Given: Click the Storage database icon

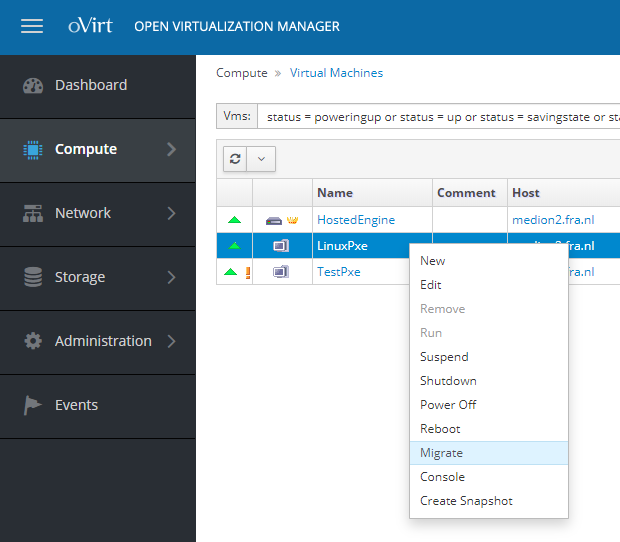Looking at the screenshot, I should click(33, 277).
